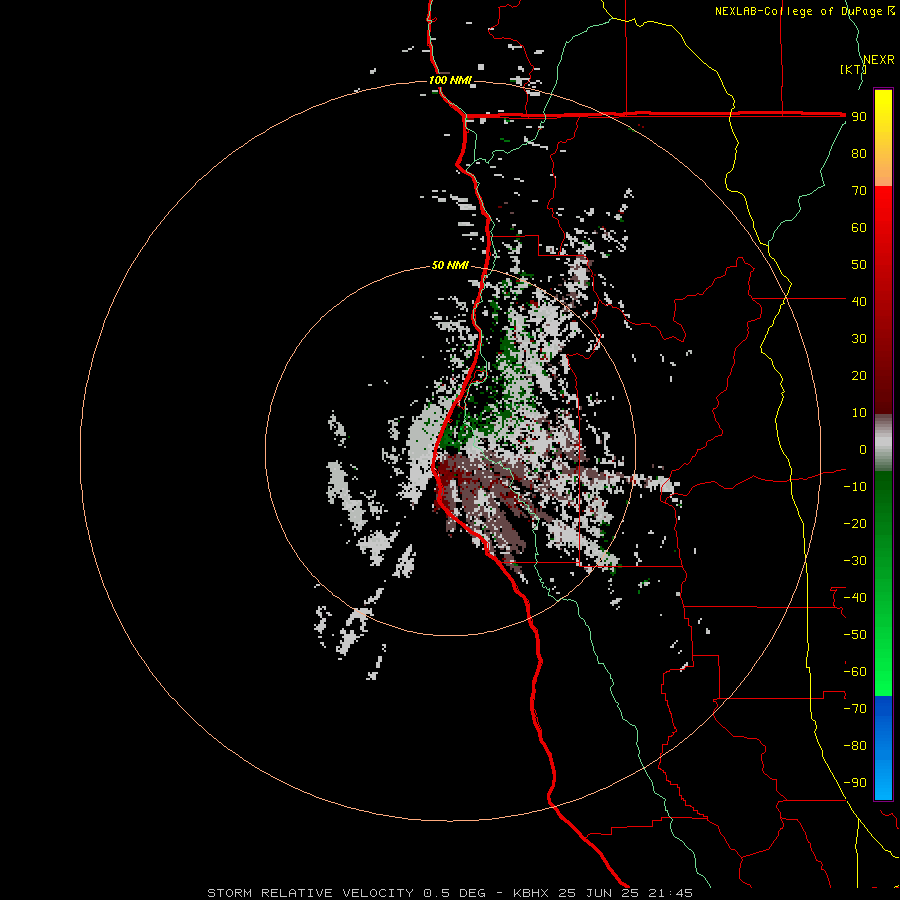Screen dimensions: 900x900
Task: Select the 70 value on the velocity scale
Action: 859,191
